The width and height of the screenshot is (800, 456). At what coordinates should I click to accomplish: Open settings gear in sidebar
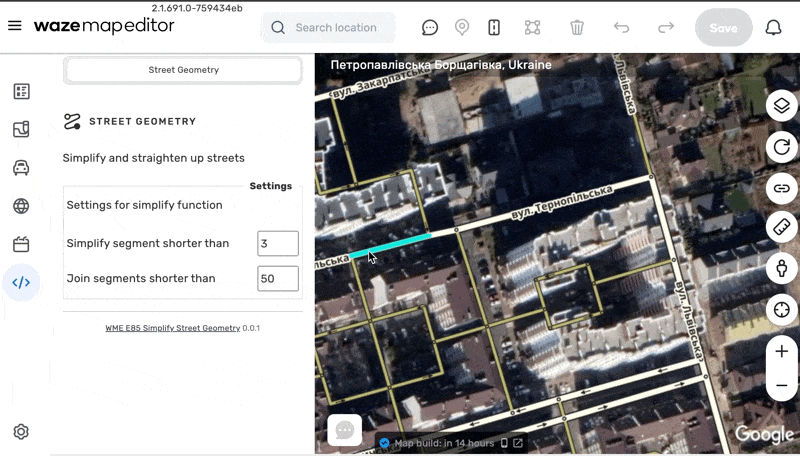[x=21, y=432]
